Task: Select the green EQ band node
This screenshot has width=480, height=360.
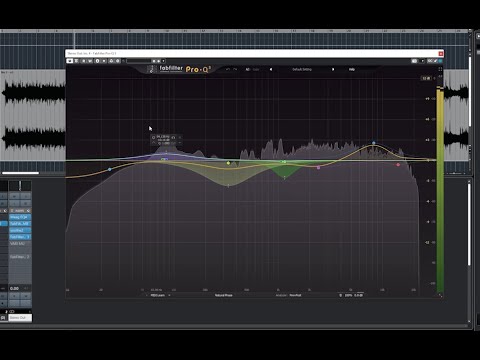Action: [x=284, y=162]
